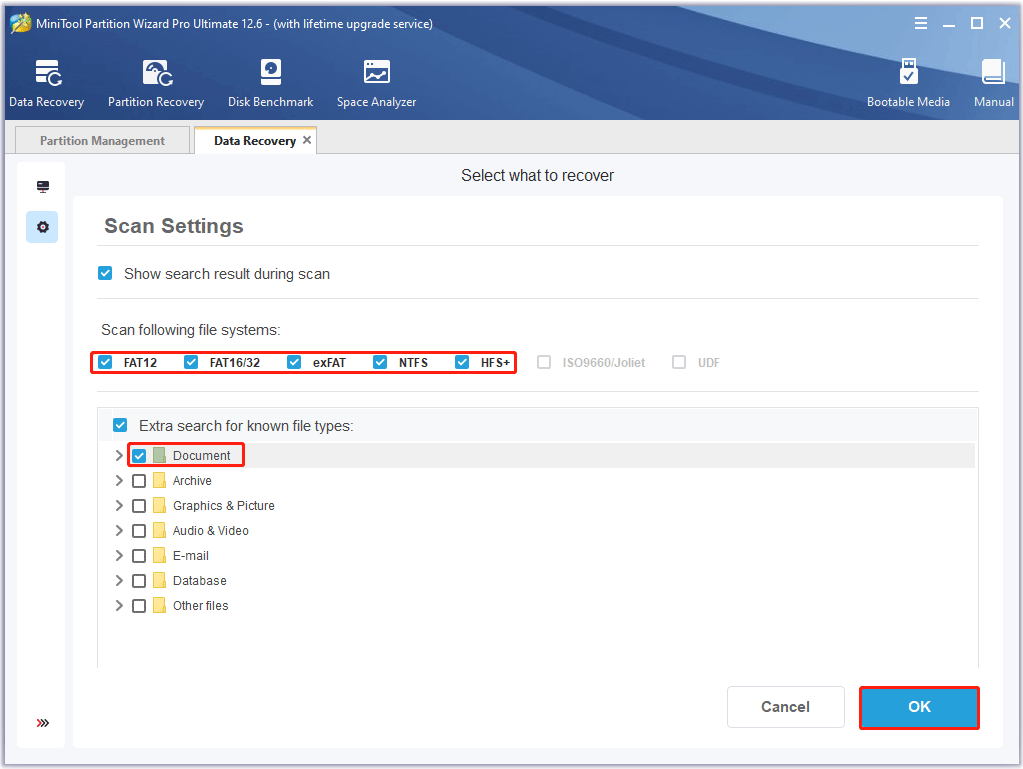
Task: Click the Other files folder icon
Action: [x=159, y=605]
